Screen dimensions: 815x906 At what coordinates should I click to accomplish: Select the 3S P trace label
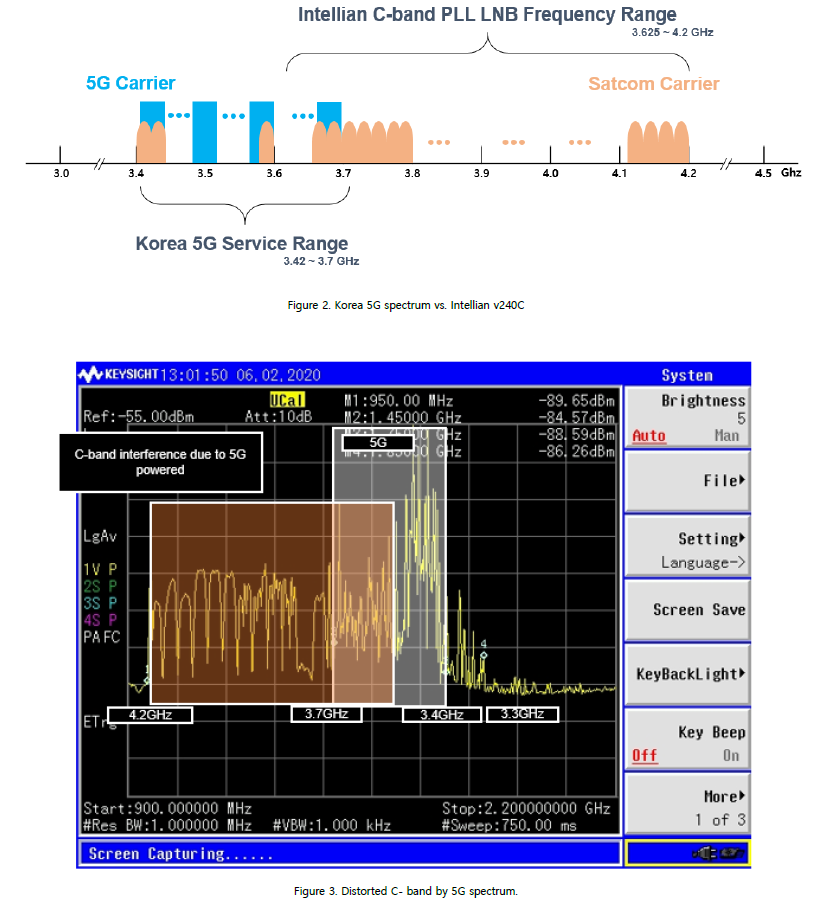tap(100, 603)
